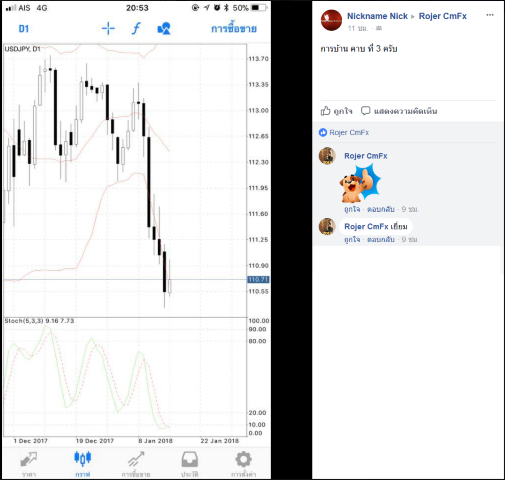Reply to the dog sticker comment
The width and height of the screenshot is (505, 480).
pyautogui.click(x=381, y=209)
